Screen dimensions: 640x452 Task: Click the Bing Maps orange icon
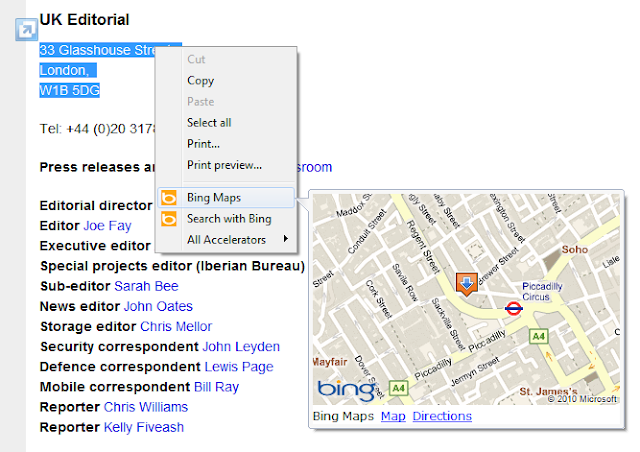[169, 198]
